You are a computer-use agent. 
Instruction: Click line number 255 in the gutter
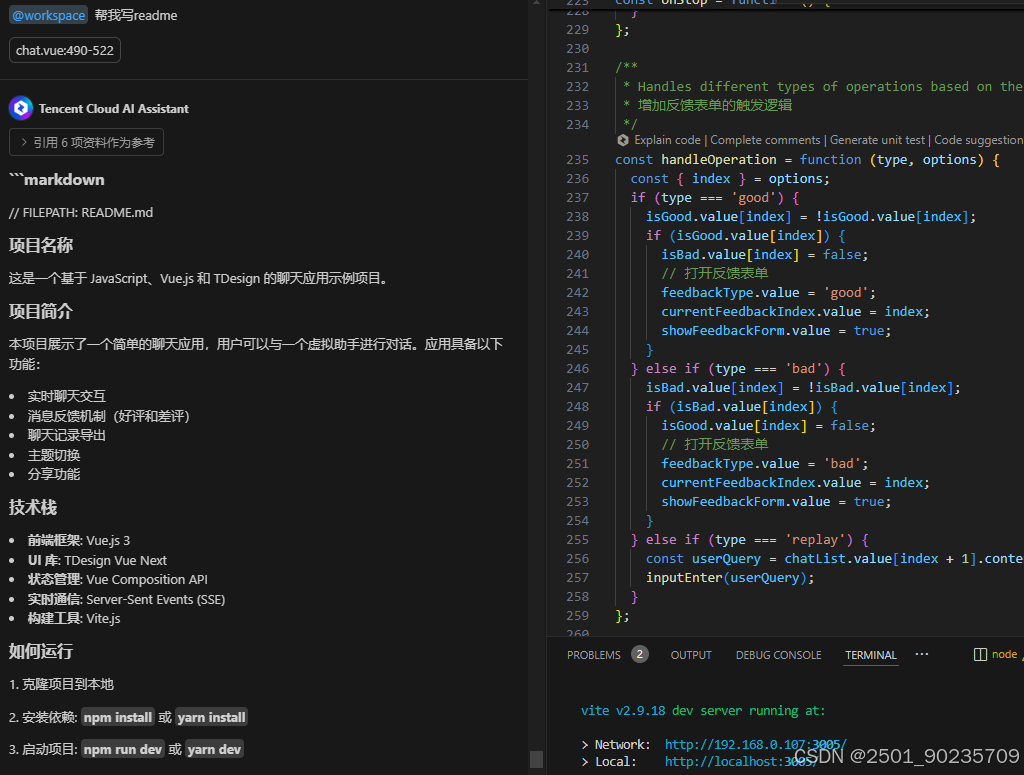point(577,540)
